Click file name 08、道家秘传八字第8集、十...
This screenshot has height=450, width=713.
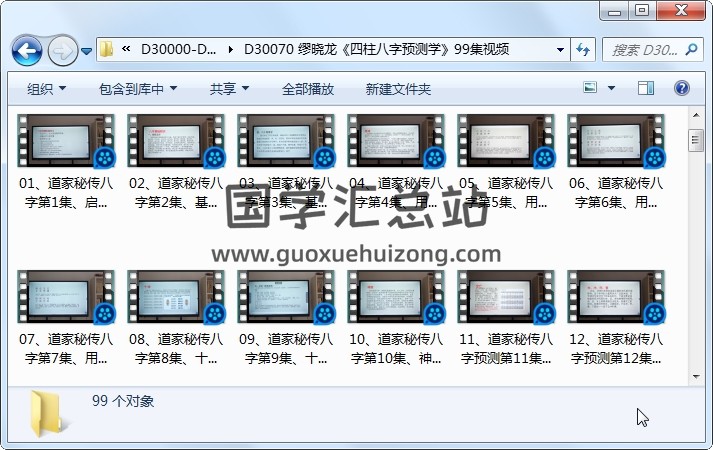click(176, 349)
